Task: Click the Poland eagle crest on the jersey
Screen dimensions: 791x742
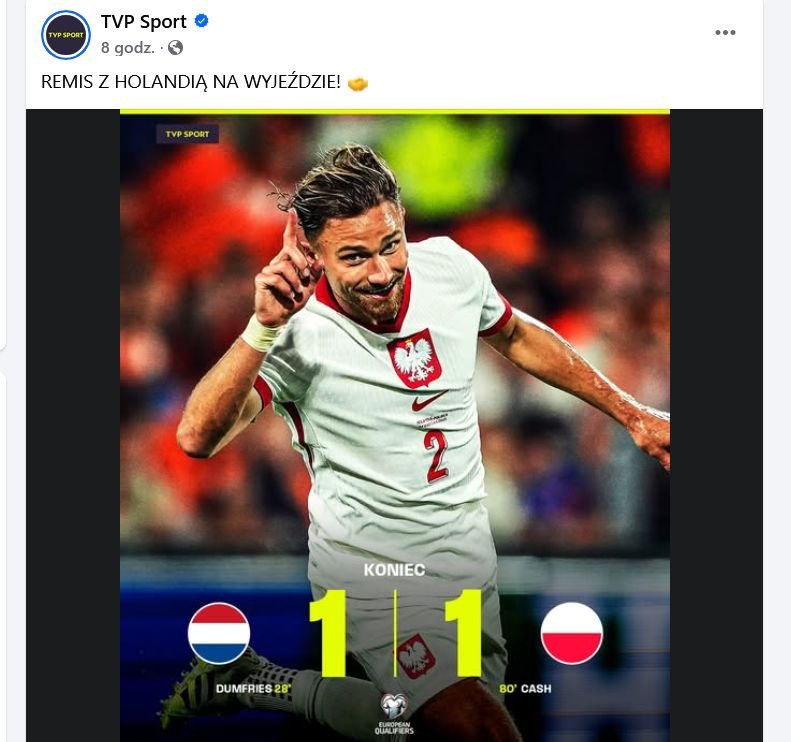Action: [415, 359]
